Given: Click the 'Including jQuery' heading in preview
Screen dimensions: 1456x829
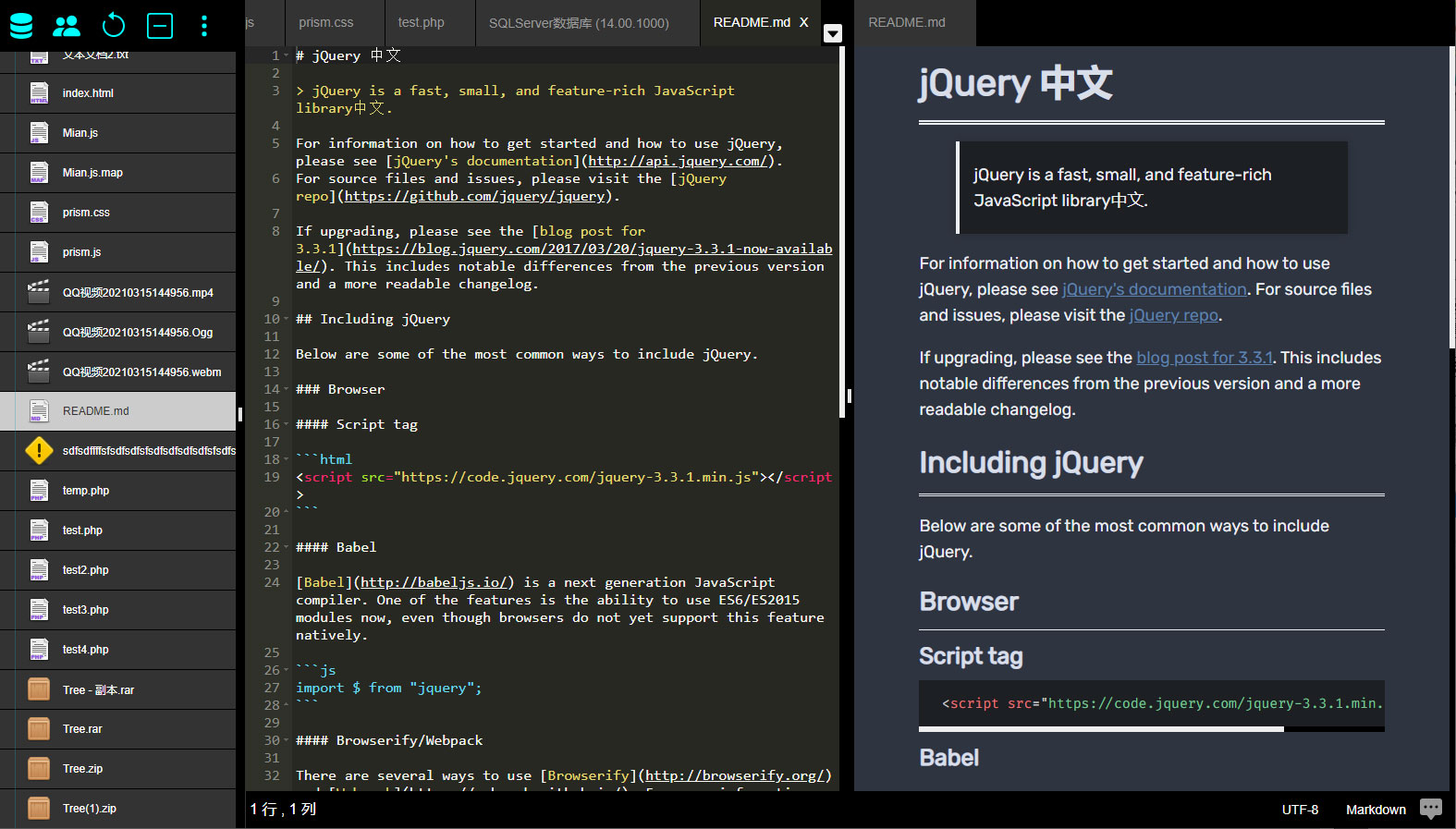Looking at the screenshot, I should tap(1031, 463).
